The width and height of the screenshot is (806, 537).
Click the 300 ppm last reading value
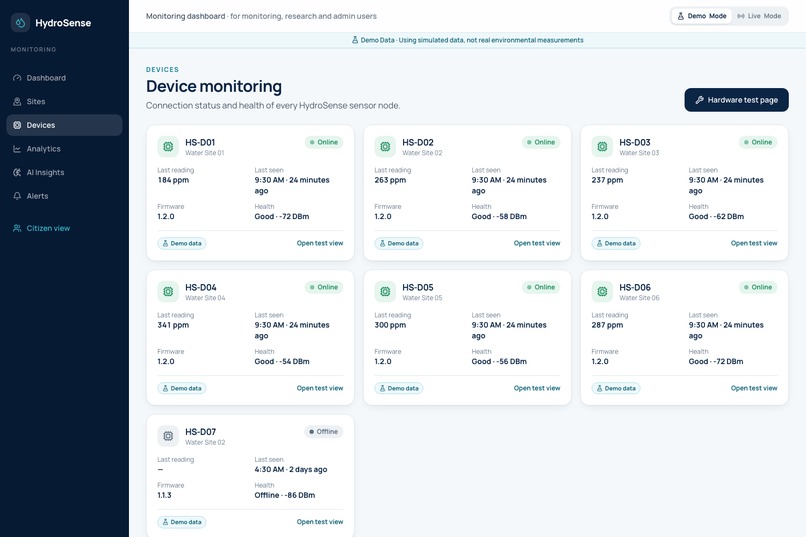[390, 325]
